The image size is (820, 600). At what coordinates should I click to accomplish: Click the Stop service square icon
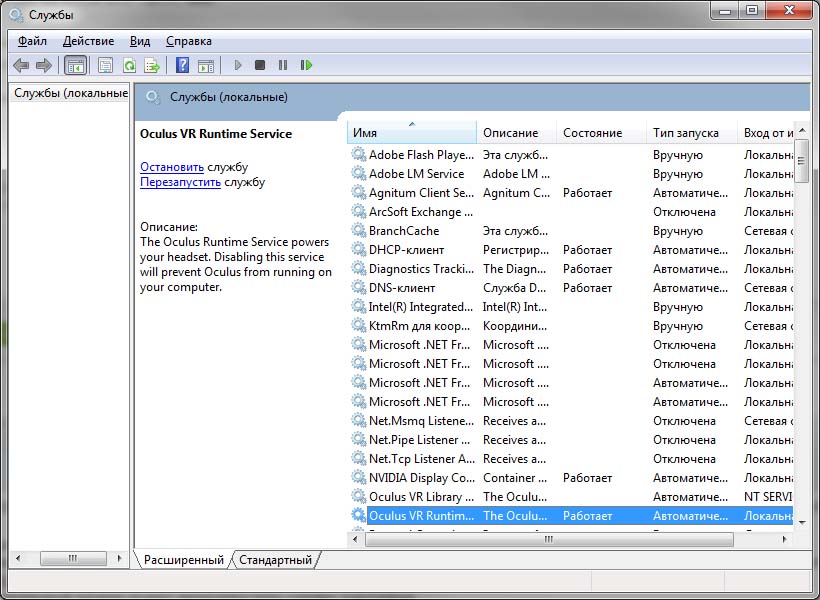click(x=260, y=65)
